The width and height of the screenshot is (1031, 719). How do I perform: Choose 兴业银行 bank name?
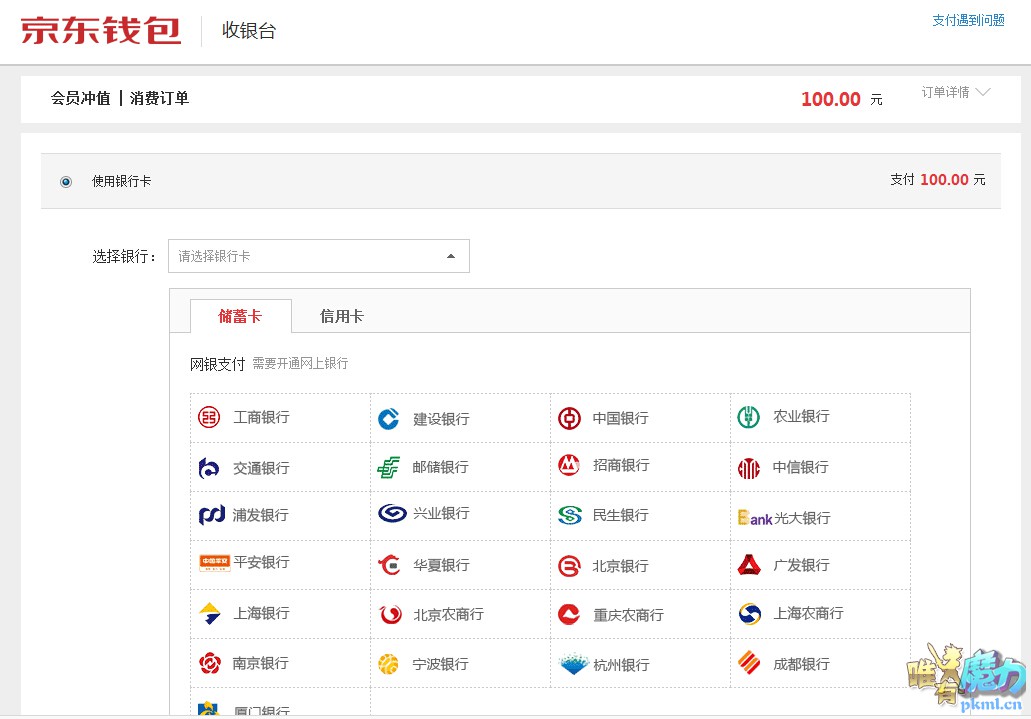441,513
